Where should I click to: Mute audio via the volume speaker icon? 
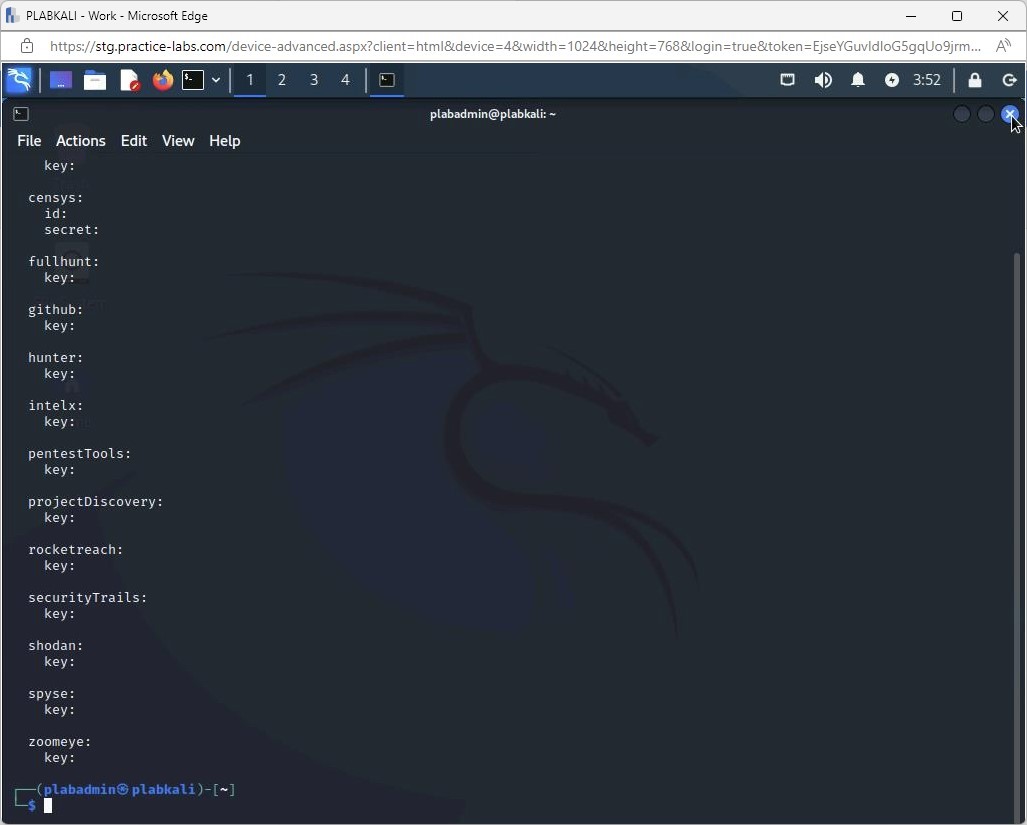823,80
